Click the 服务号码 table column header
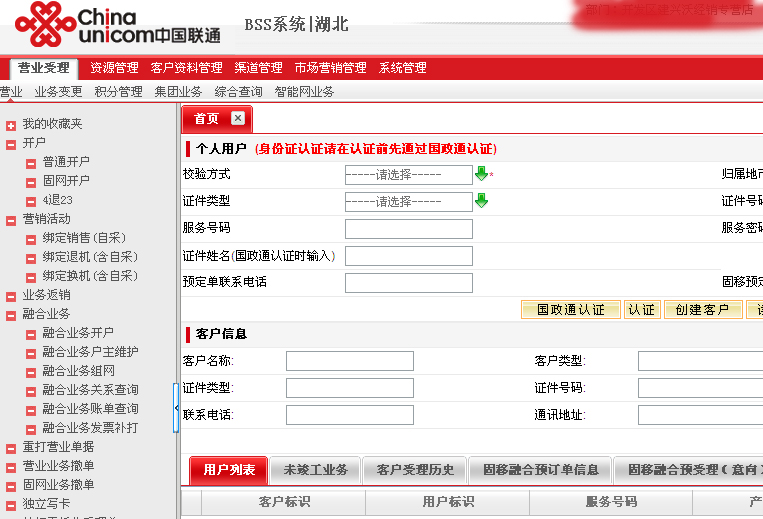 (611, 501)
